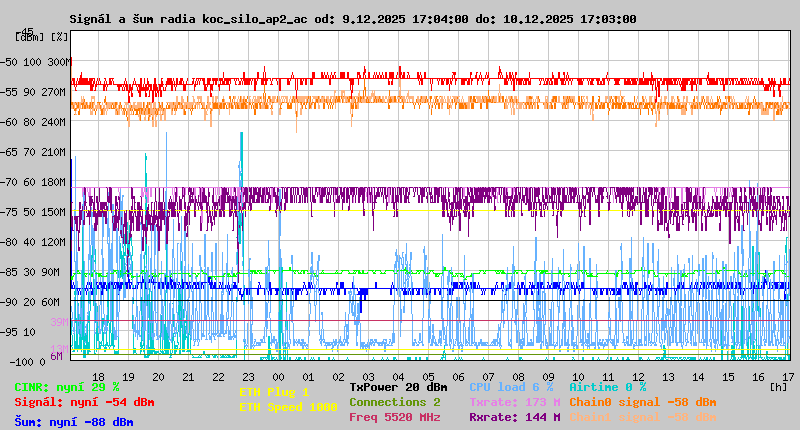Select the 'CINR: nyní 29 %' legend entry
800x430 pixels.
tap(67, 387)
